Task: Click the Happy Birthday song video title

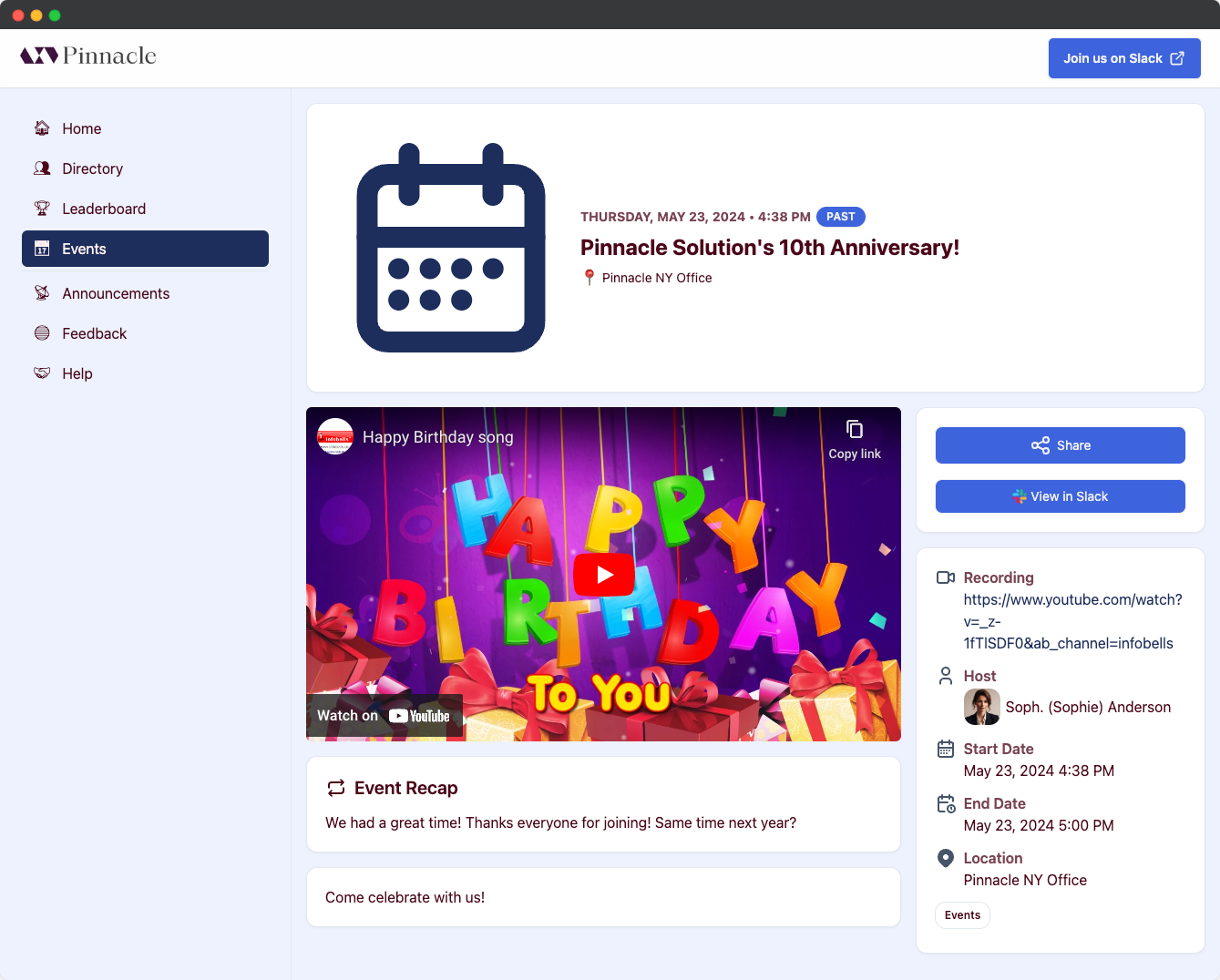Action: tap(438, 437)
